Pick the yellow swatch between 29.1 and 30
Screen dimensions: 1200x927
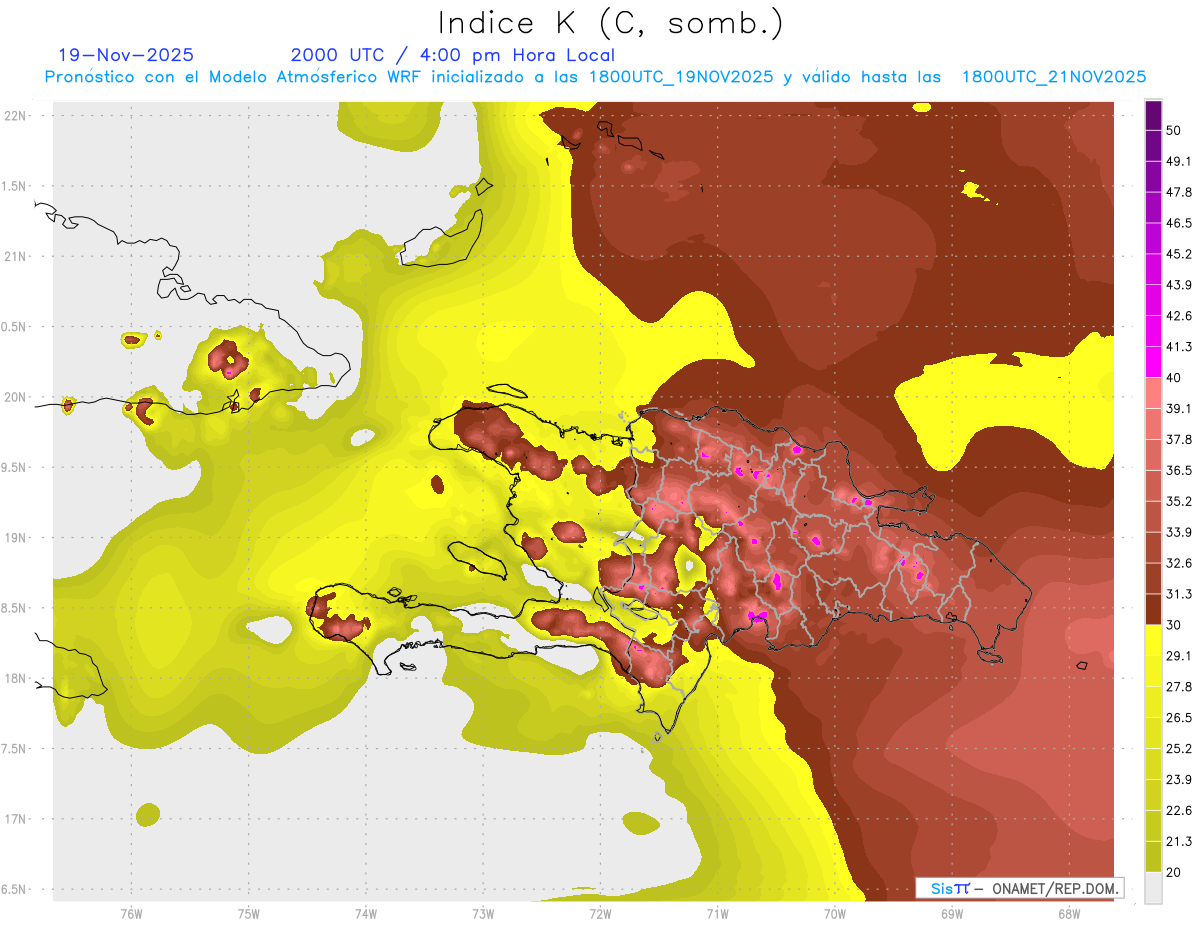pos(1153,640)
